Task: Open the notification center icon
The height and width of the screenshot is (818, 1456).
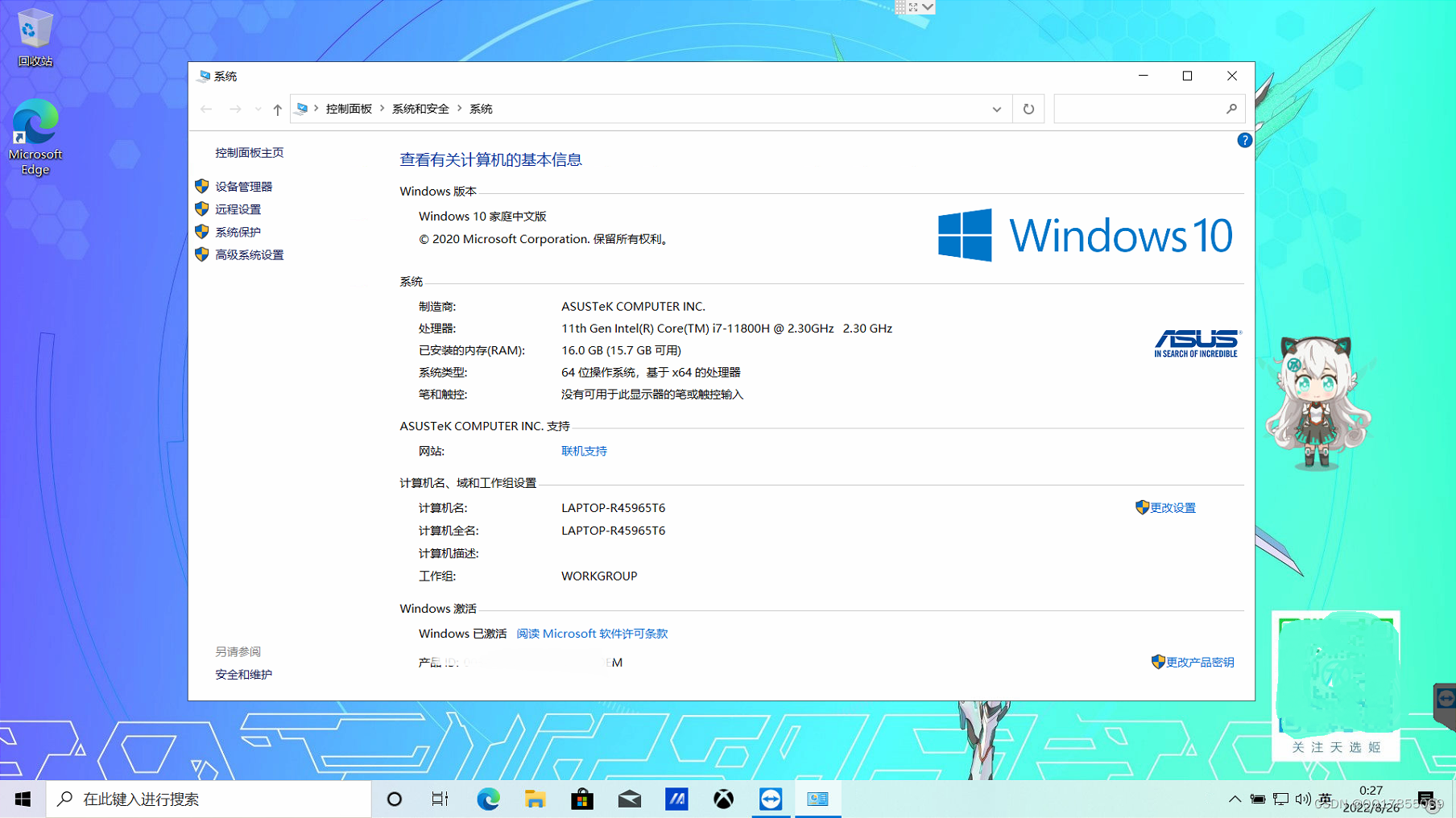Action: tap(1426, 799)
